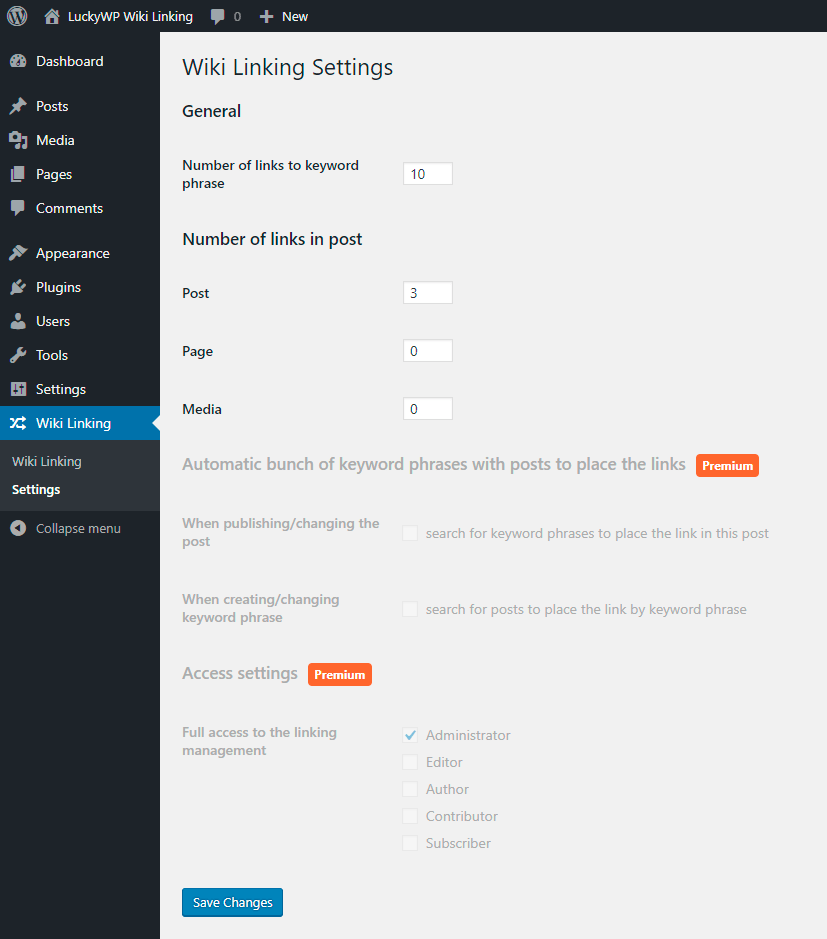
Task: Click the plus icon for New
Action: coord(266,16)
